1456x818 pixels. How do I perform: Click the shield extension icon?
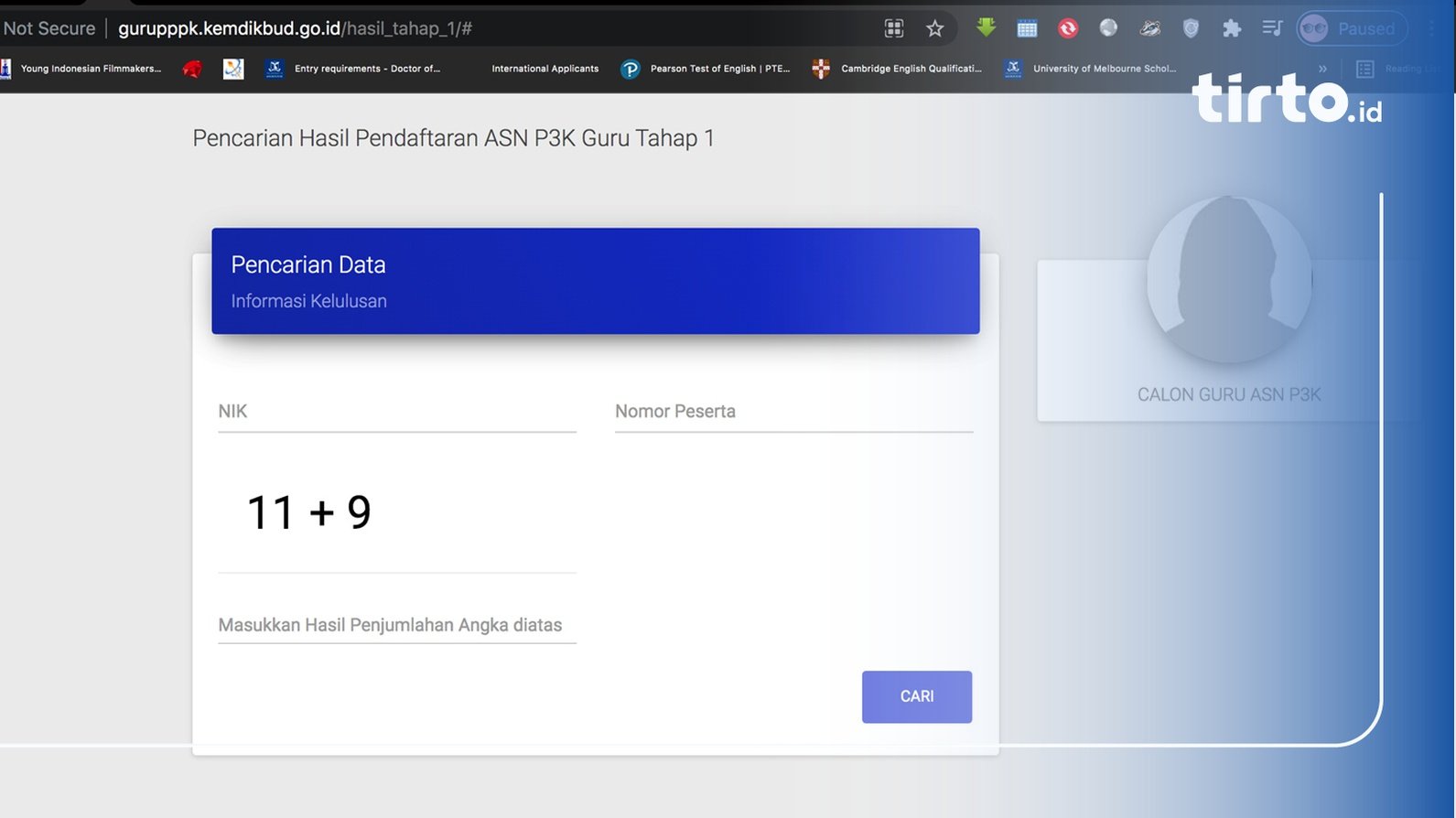pos(1191,28)
